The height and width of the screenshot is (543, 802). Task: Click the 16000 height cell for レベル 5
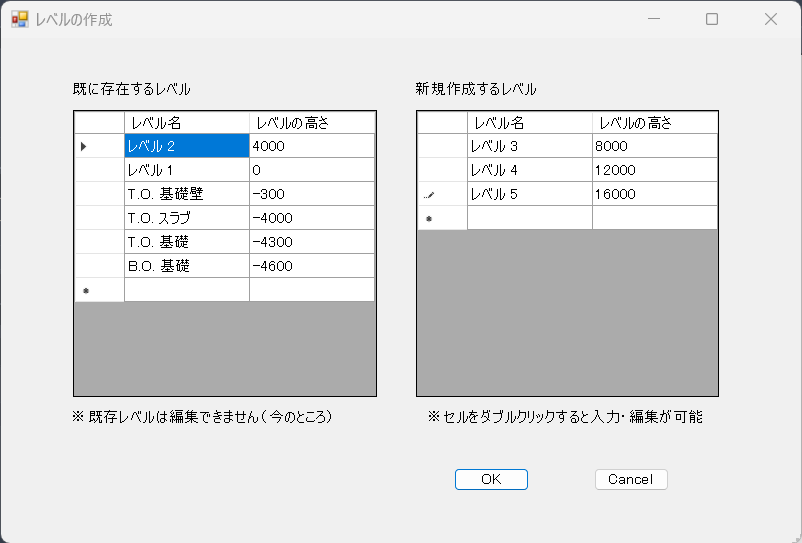[x=654, y=194]
